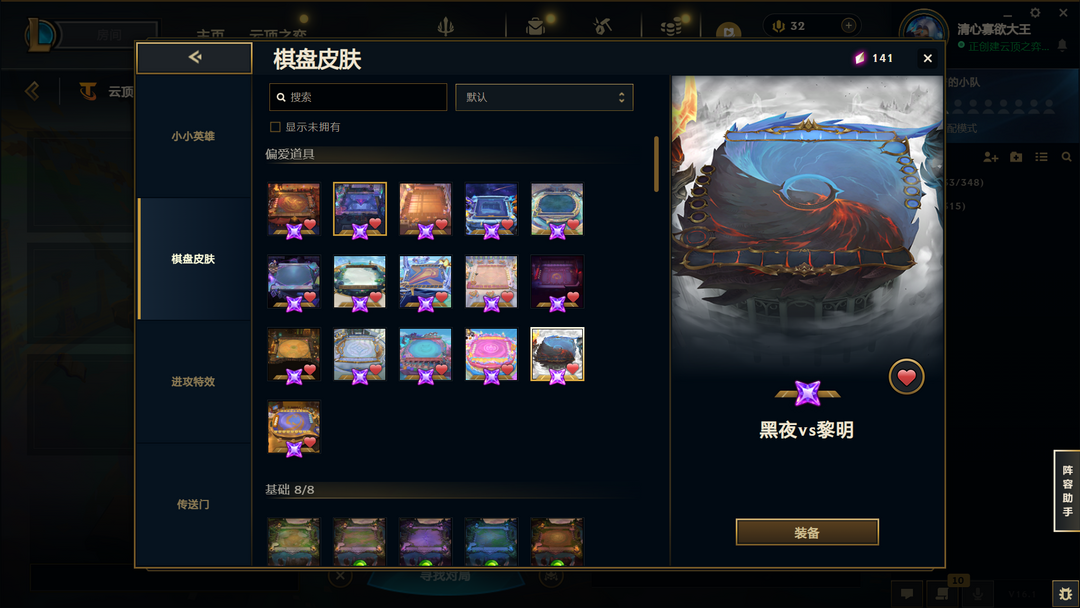The image size is (1080, 608).
Task: Click the purple star shard currency icon
Action: click(860, 59)
